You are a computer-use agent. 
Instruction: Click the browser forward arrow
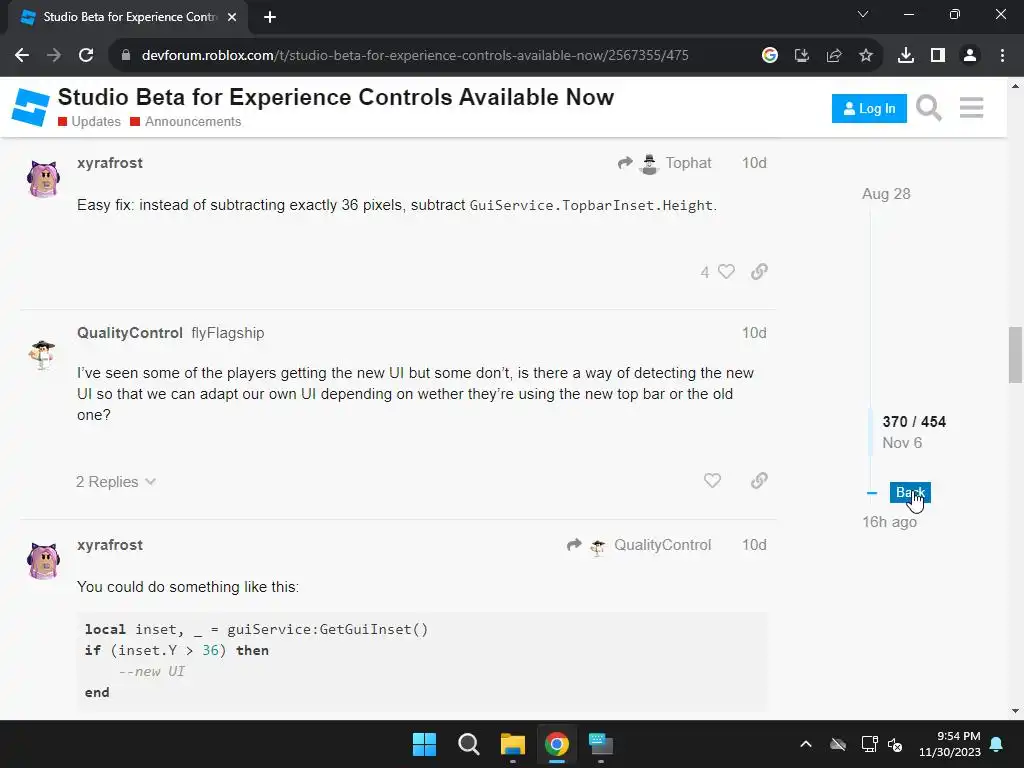[x=54, y=56]
